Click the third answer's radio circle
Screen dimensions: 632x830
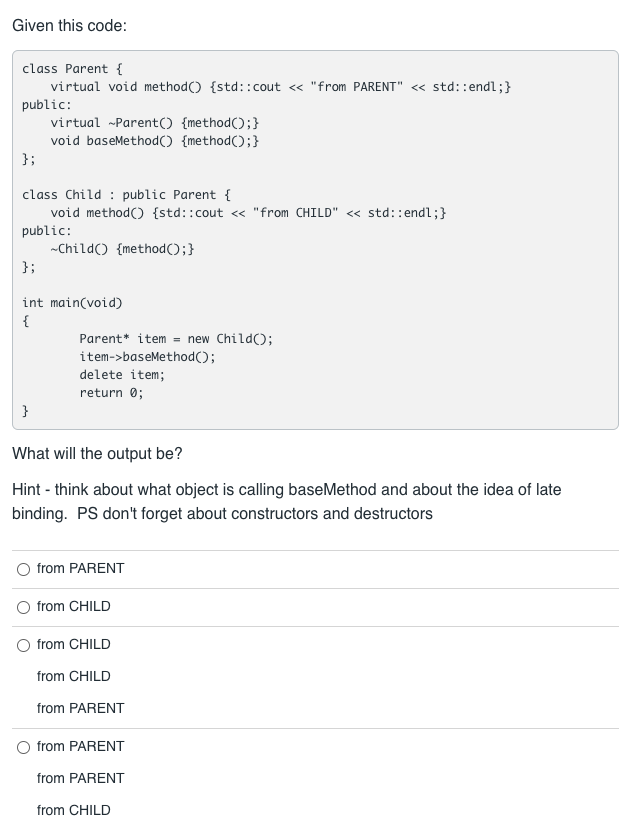pyautogui.click(x=23, y=644)
